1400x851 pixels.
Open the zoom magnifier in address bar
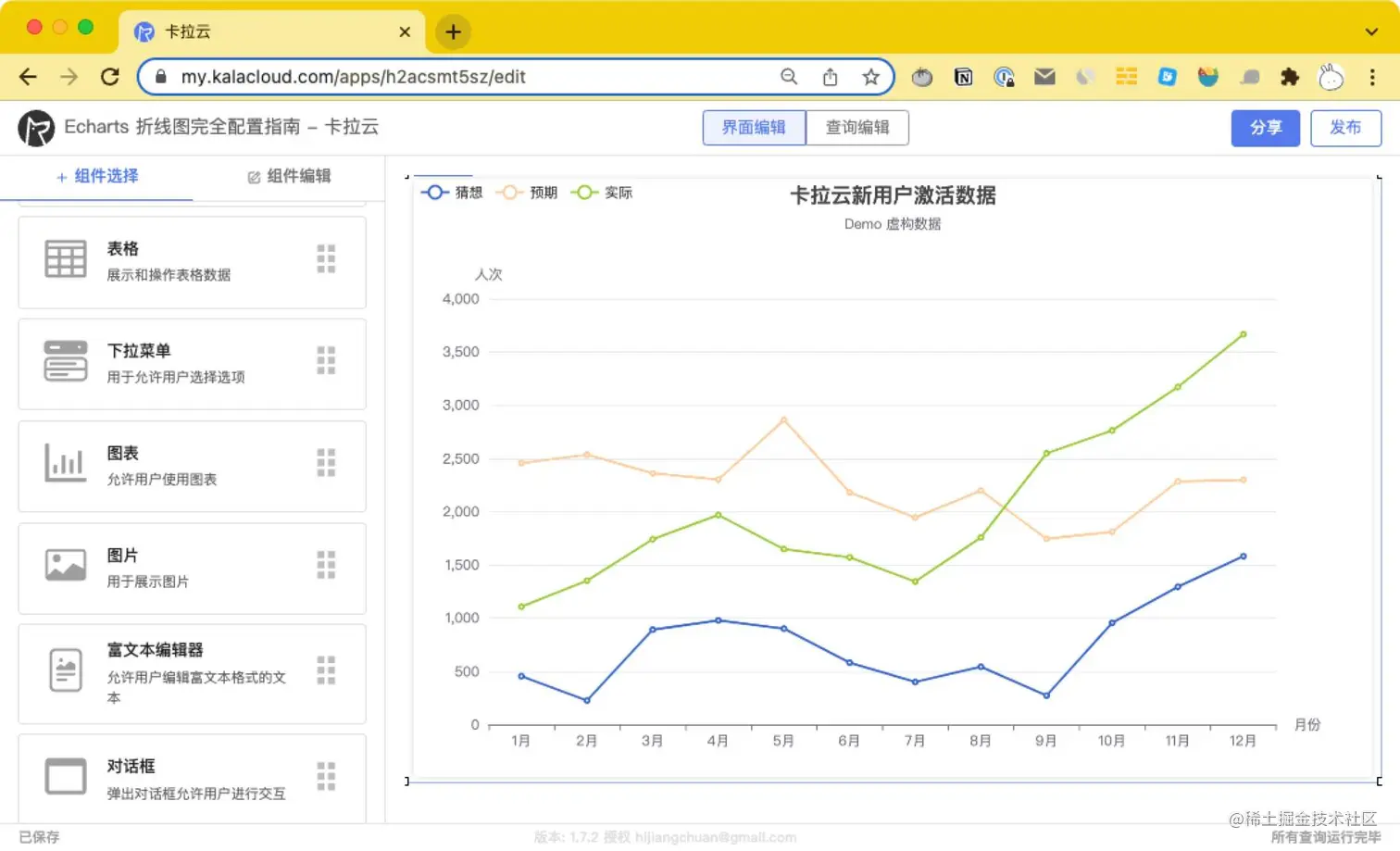[789, 77]
